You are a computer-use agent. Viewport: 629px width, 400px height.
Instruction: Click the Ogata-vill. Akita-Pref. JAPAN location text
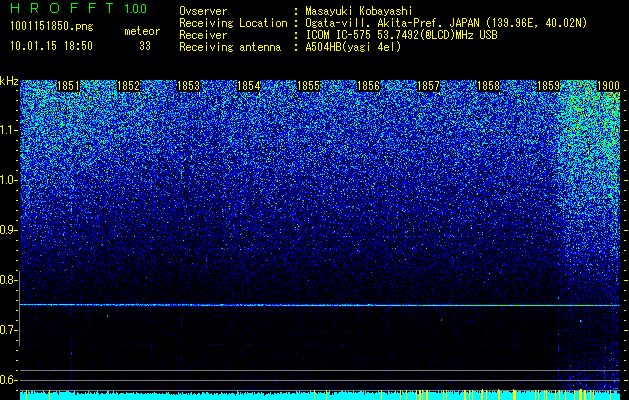tap(446, 23)
